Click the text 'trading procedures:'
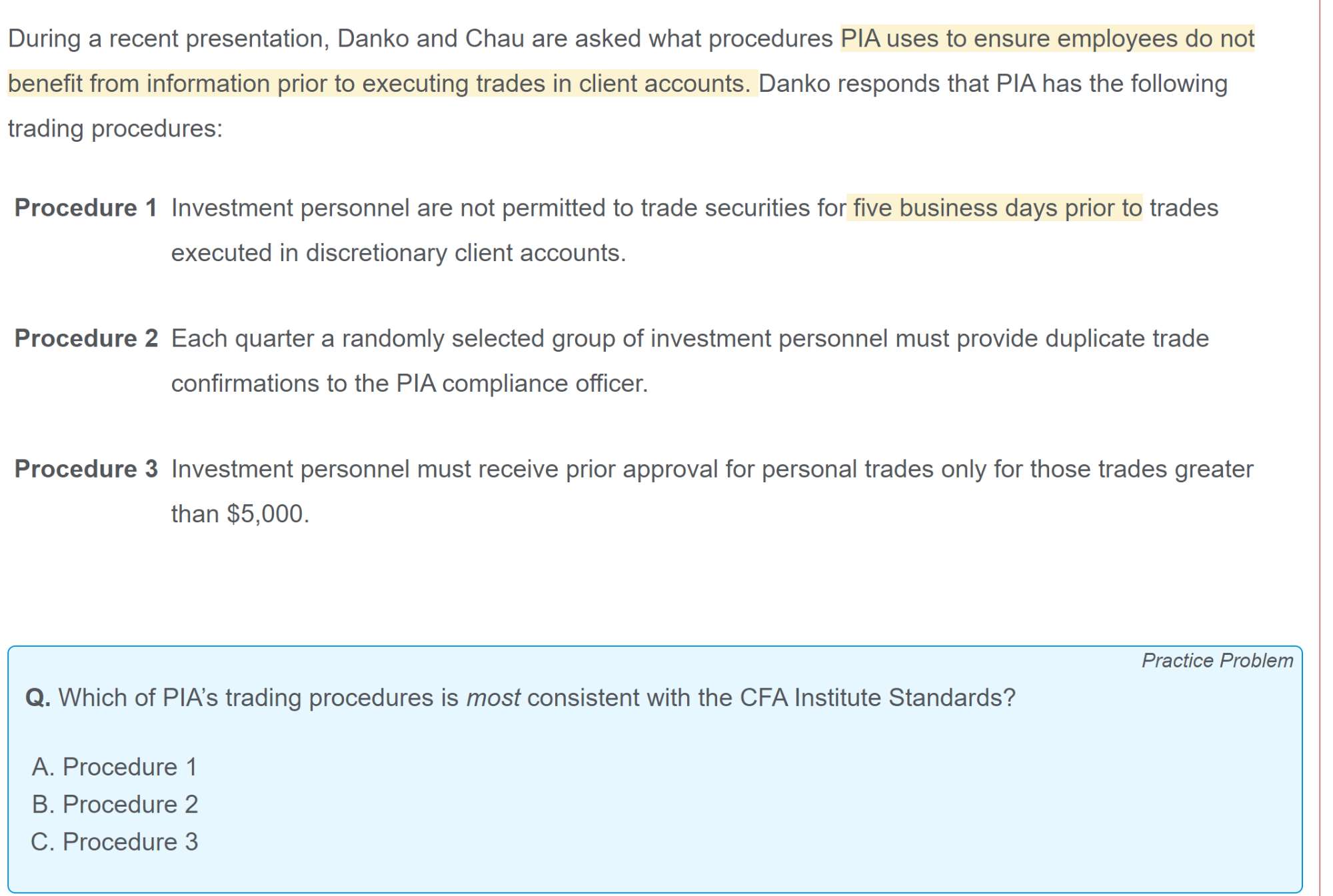This screenshot has height=896, width=1333. coord(115,128)
